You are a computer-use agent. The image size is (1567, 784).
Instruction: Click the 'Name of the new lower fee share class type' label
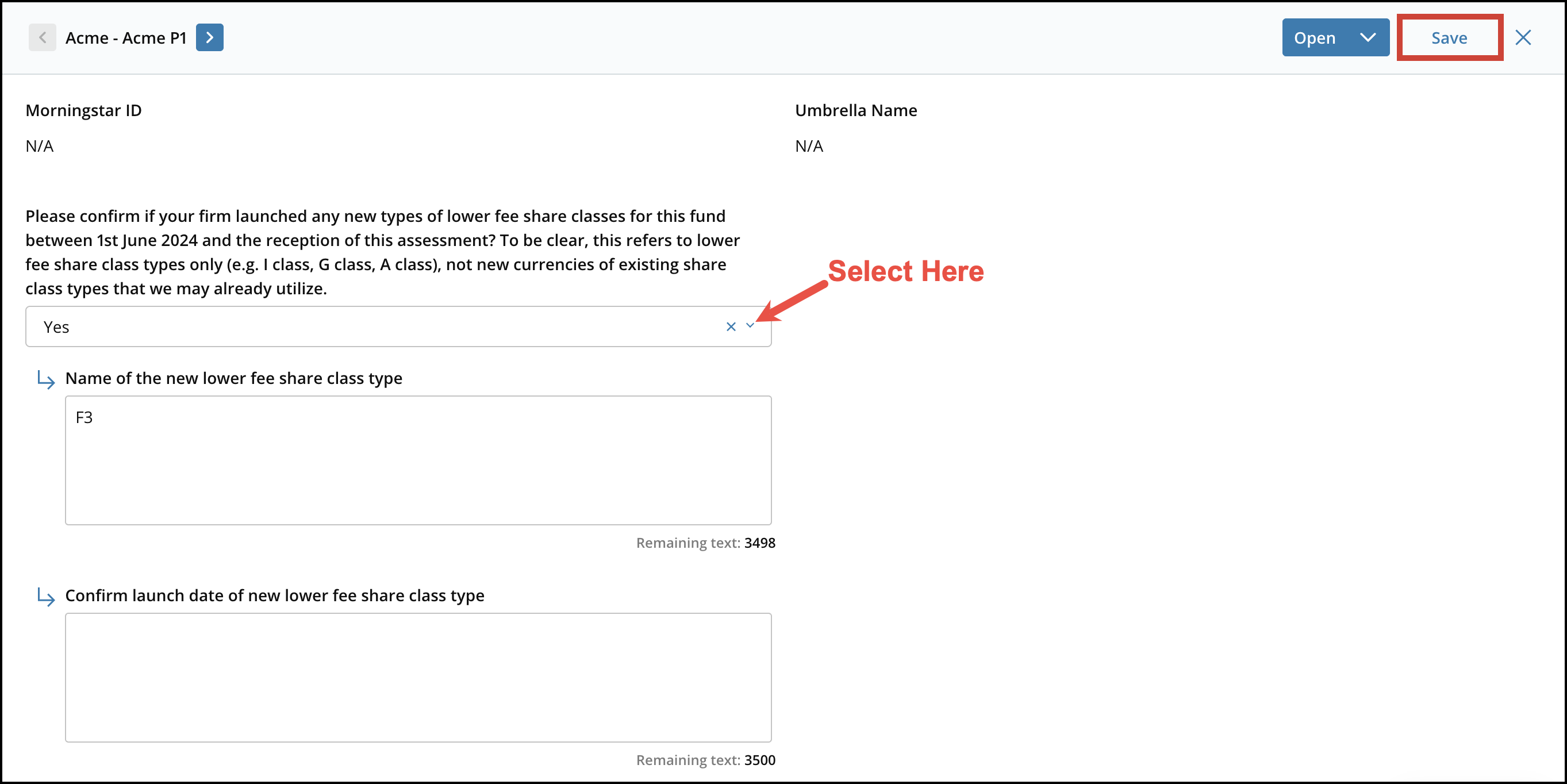point(233,378)
